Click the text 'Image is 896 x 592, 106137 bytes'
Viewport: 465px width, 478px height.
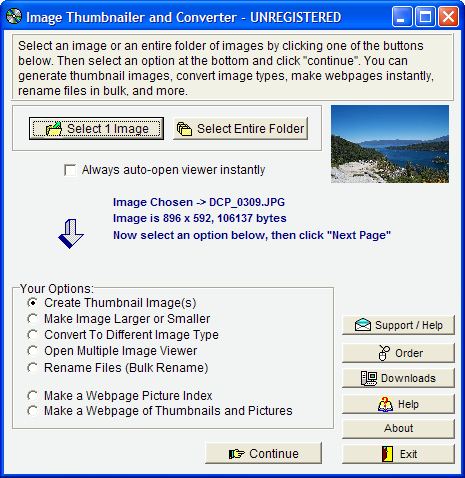[200, 218]
